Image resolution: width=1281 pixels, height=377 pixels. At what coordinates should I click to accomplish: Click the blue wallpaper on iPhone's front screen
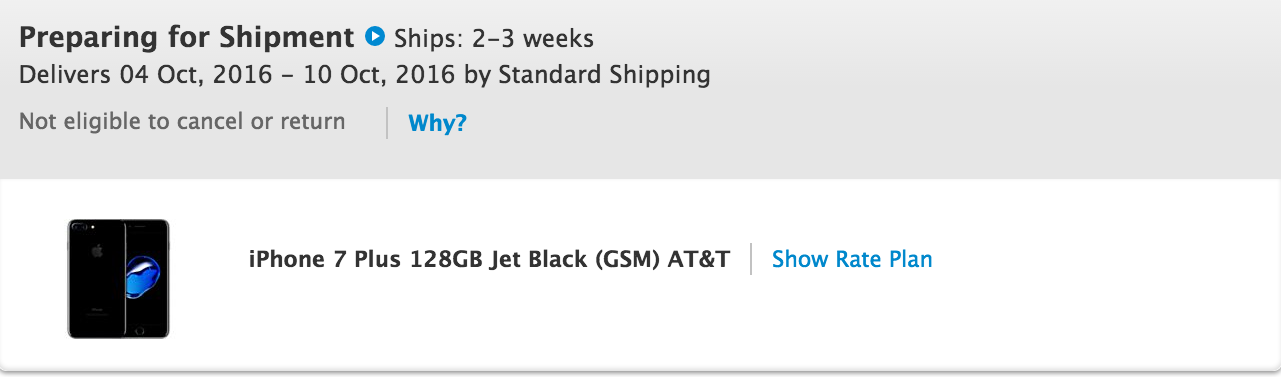(x=145, y=276)
